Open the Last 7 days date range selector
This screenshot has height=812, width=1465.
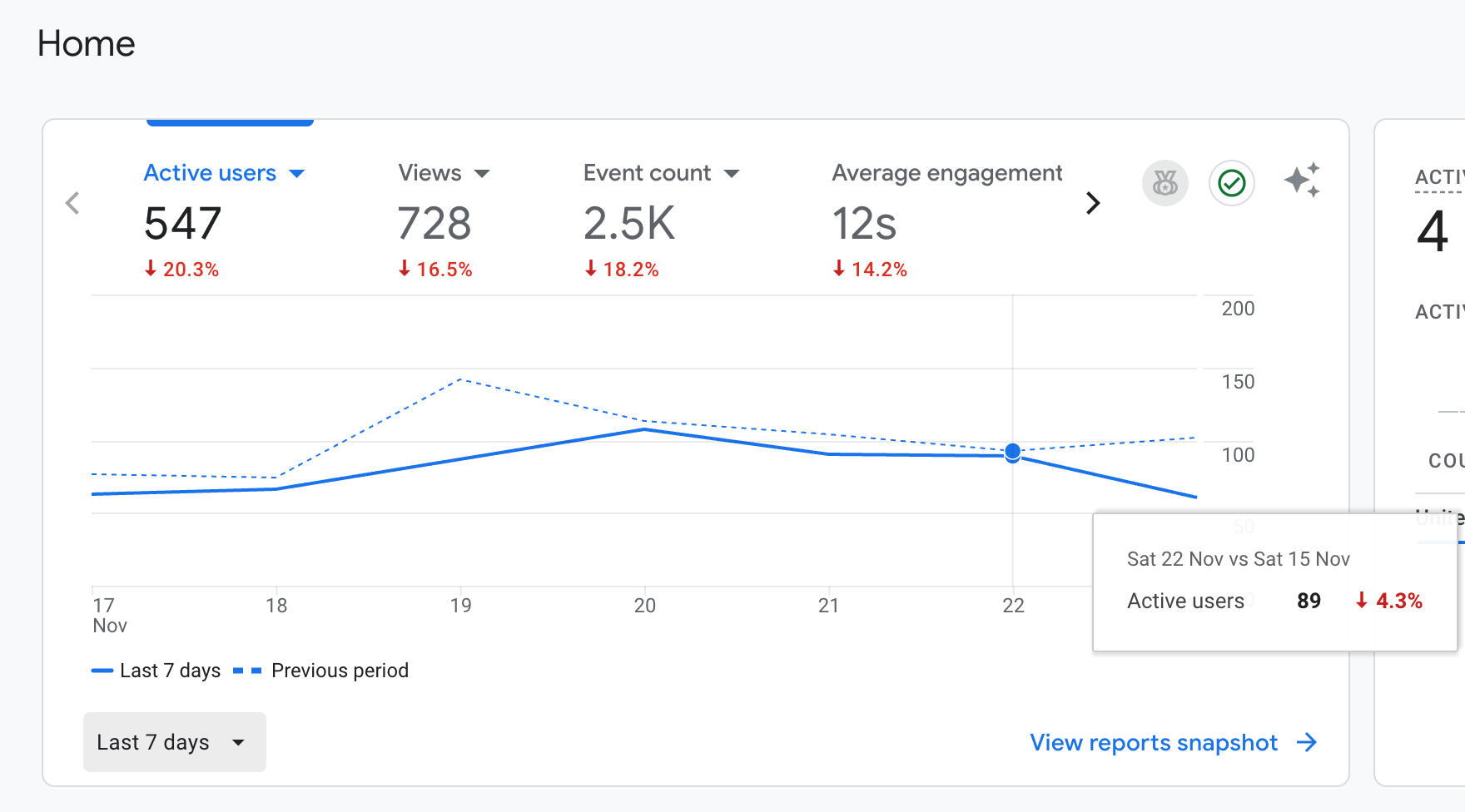click(x=174, y=742)
